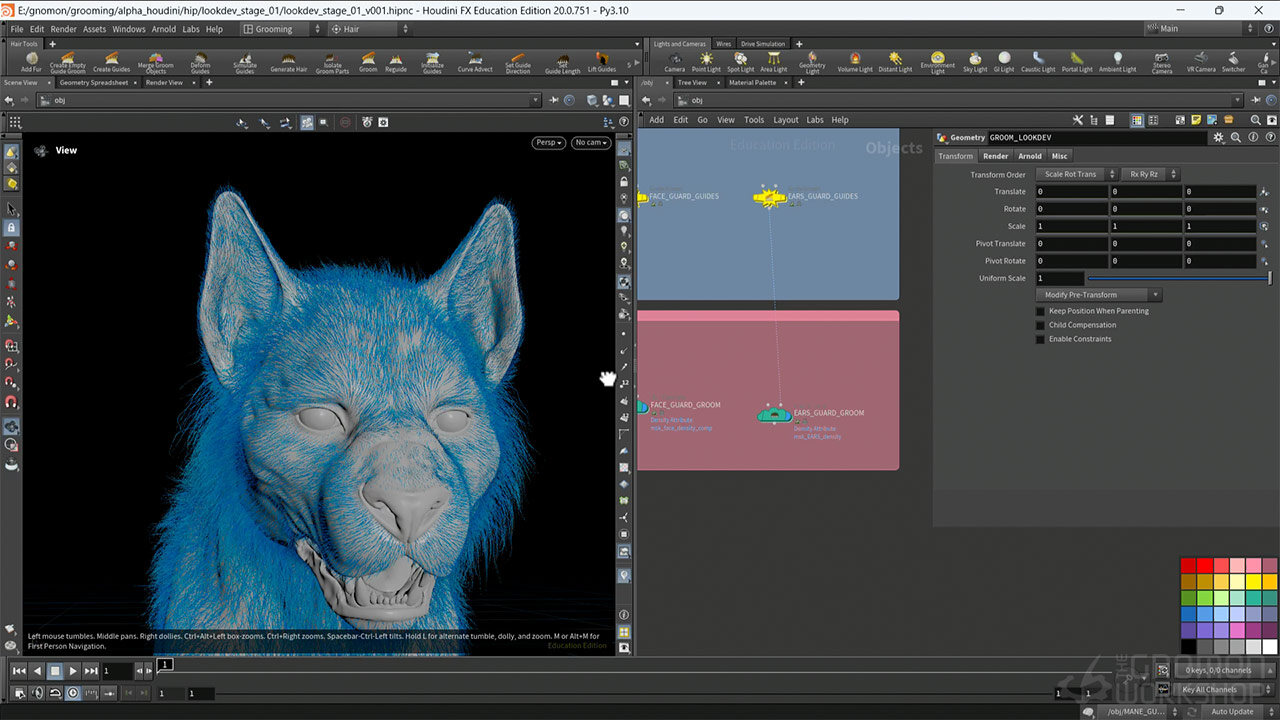Switch to the Arnold parameter tab
The height and width of the screenshot is (720, 1280).
pyautogui.click(x=1030, y=156)
